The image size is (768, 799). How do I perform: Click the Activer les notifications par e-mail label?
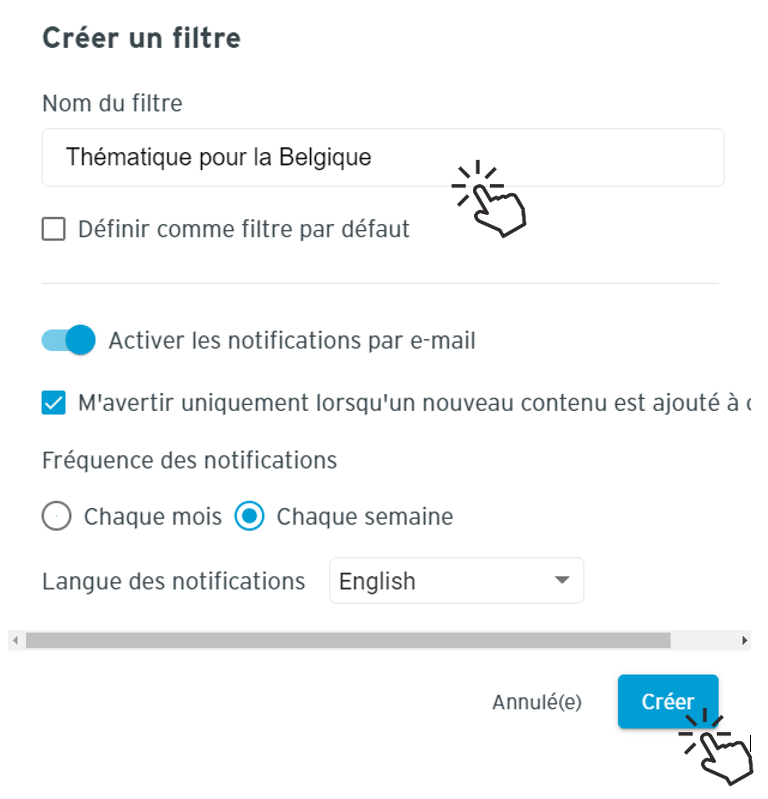[292, 340]
